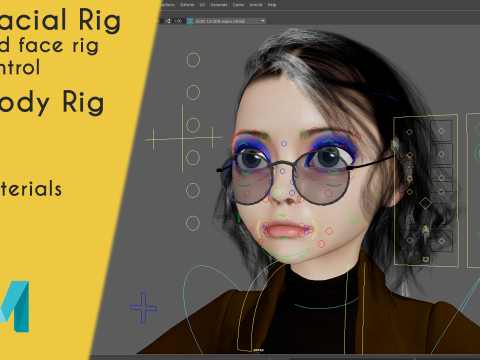
Task: Click the gamma icon beside the 1.00 field
Action: click(x=168, y=21)
